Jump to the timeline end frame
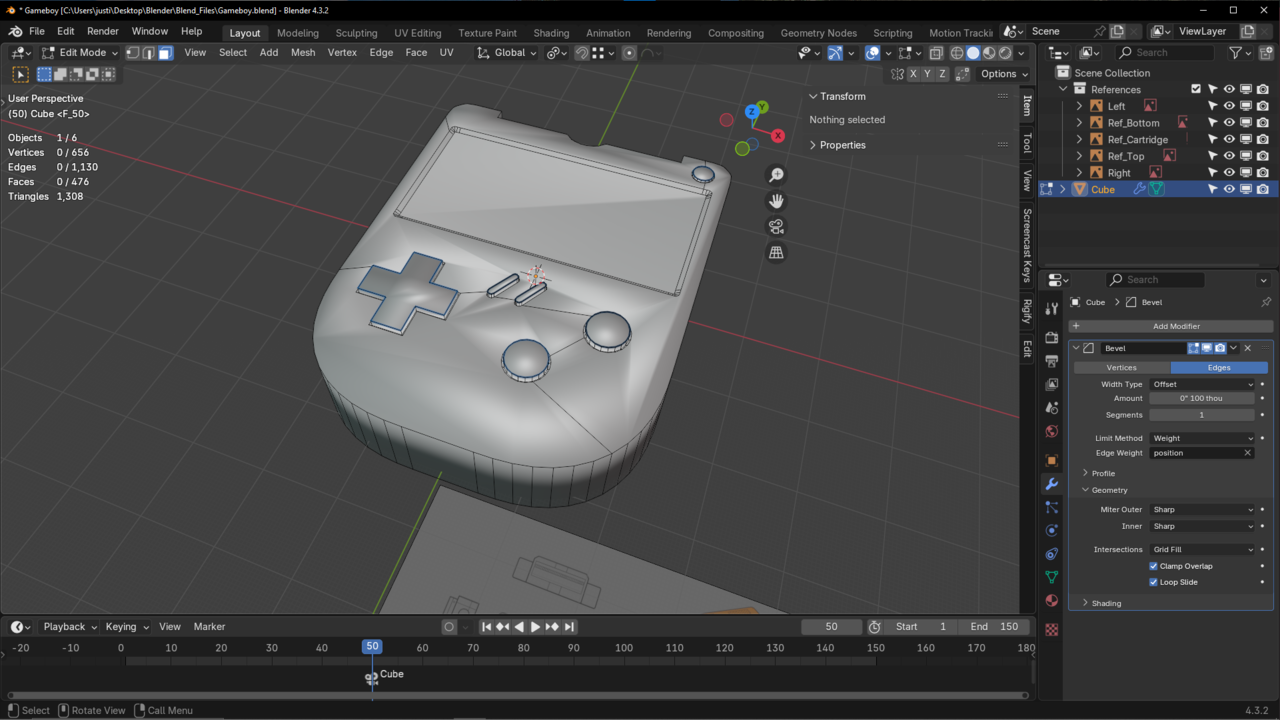The height and width of the screenshot is (720, 1280). pyautogui.click(x=569, y=627)
